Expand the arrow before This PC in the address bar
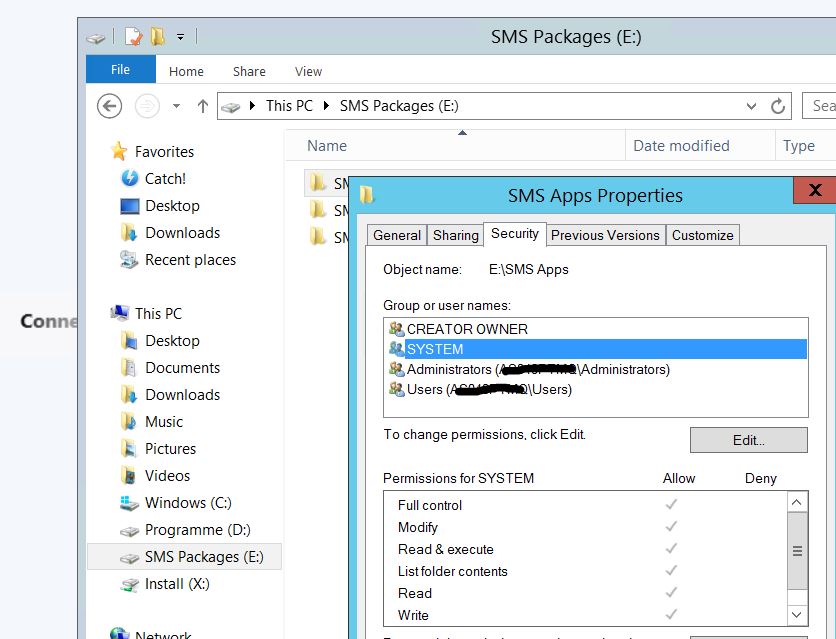 (x=253, y=106)
